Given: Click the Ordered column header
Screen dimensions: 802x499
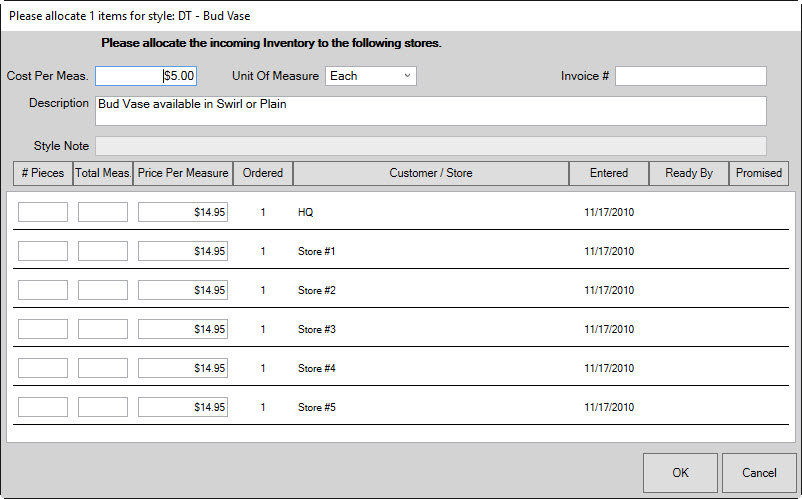Looking at the screenshot, I should [263, 173].
